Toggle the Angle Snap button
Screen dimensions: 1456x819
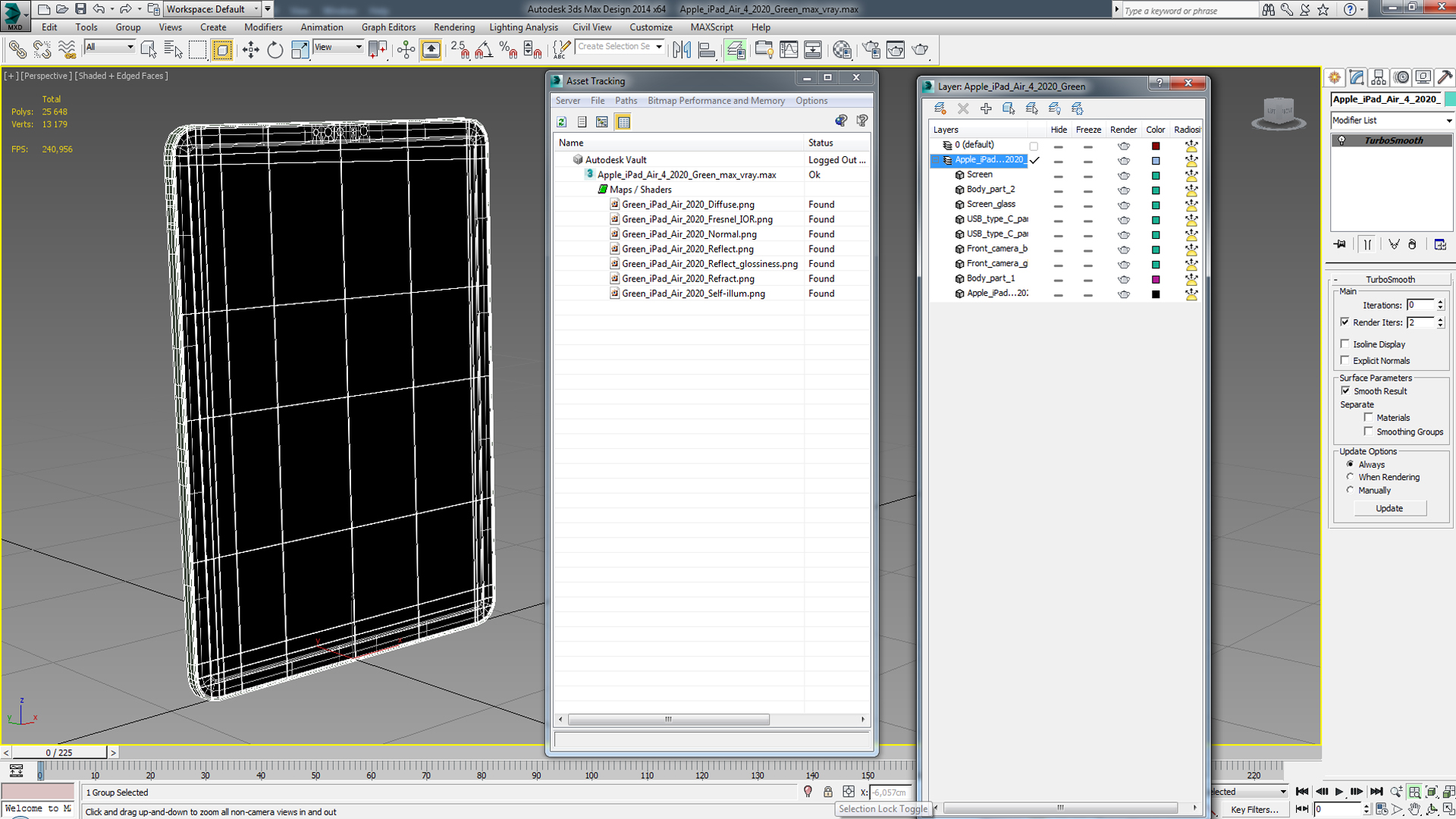click(x=484, y=50)
